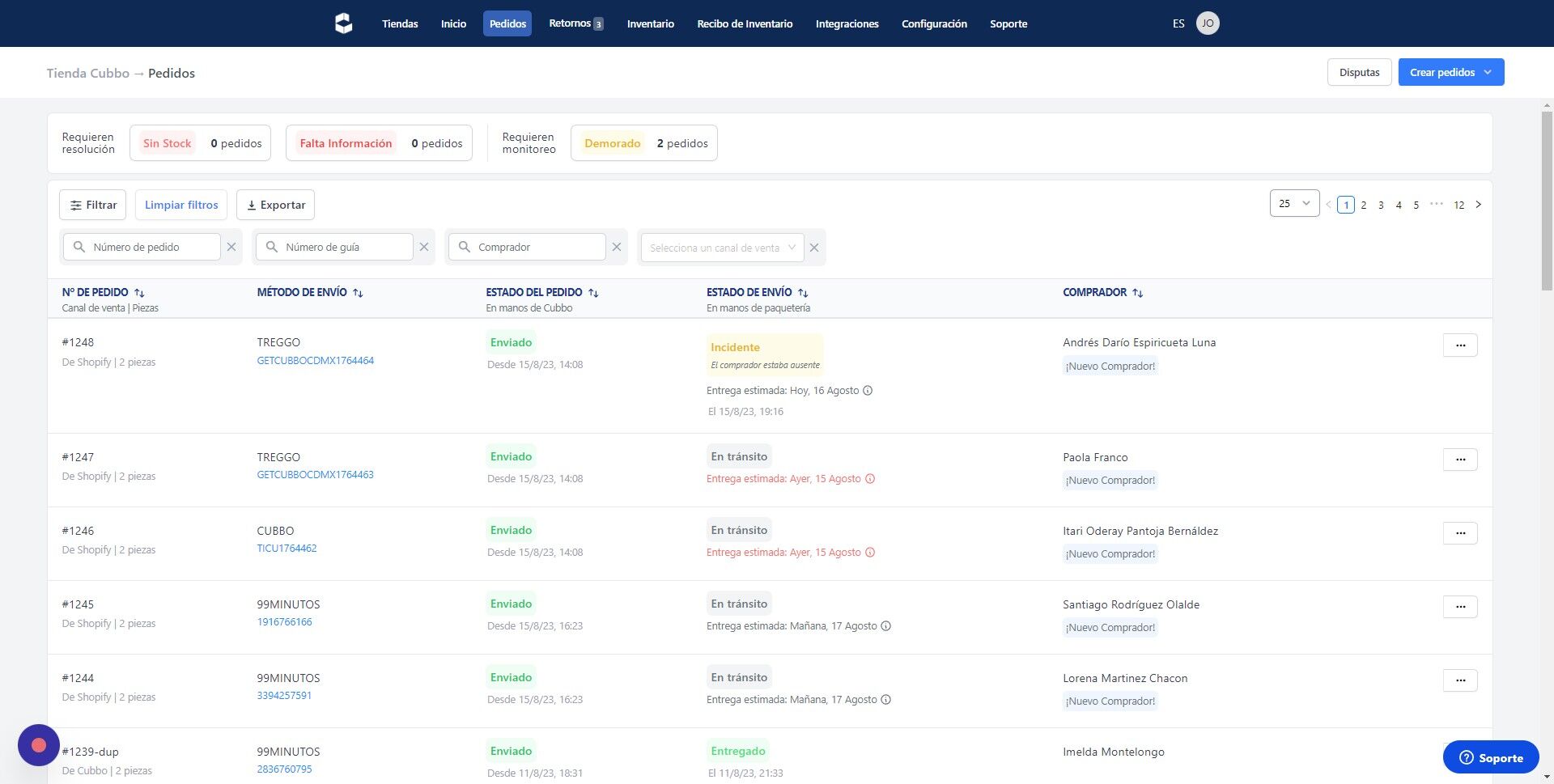Open the page size dropdown showing 25

(x=1293, y=203)
